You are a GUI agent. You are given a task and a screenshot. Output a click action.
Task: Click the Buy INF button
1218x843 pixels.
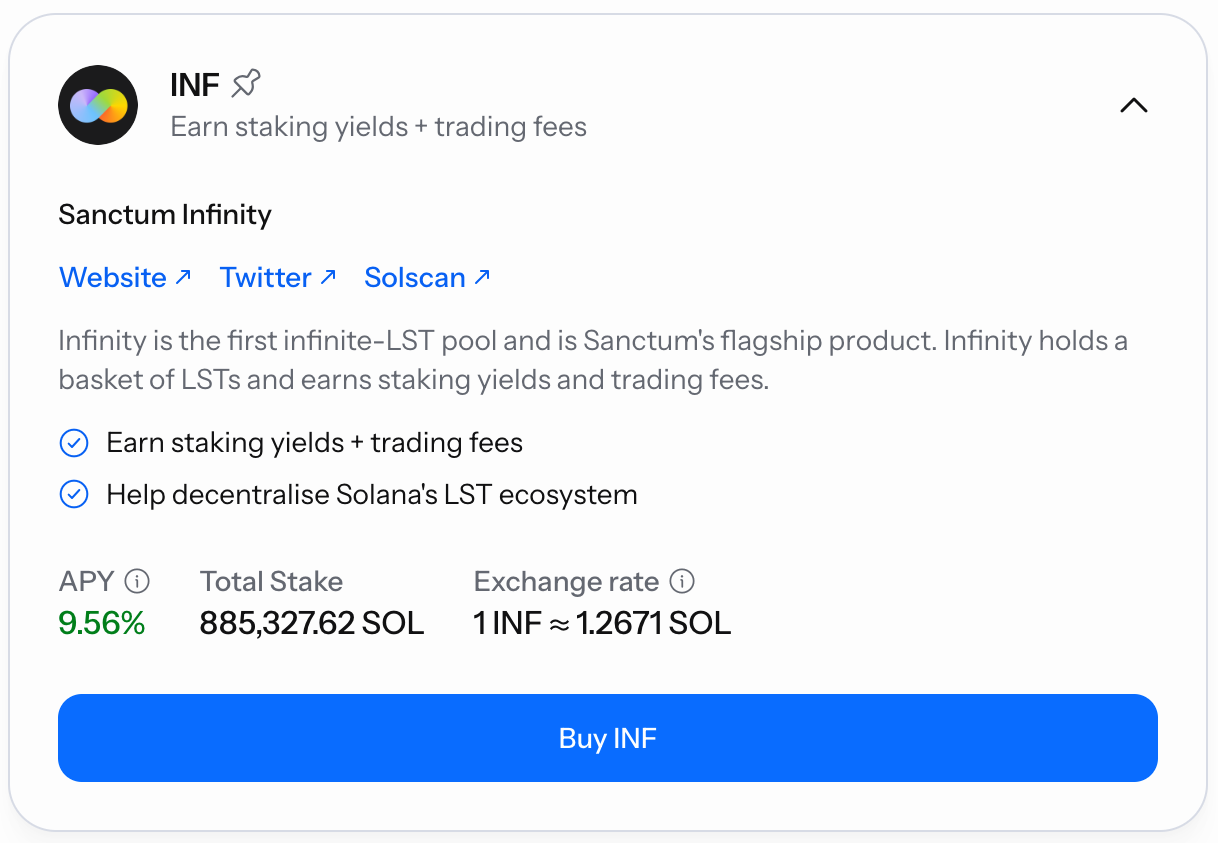(608, 738)
